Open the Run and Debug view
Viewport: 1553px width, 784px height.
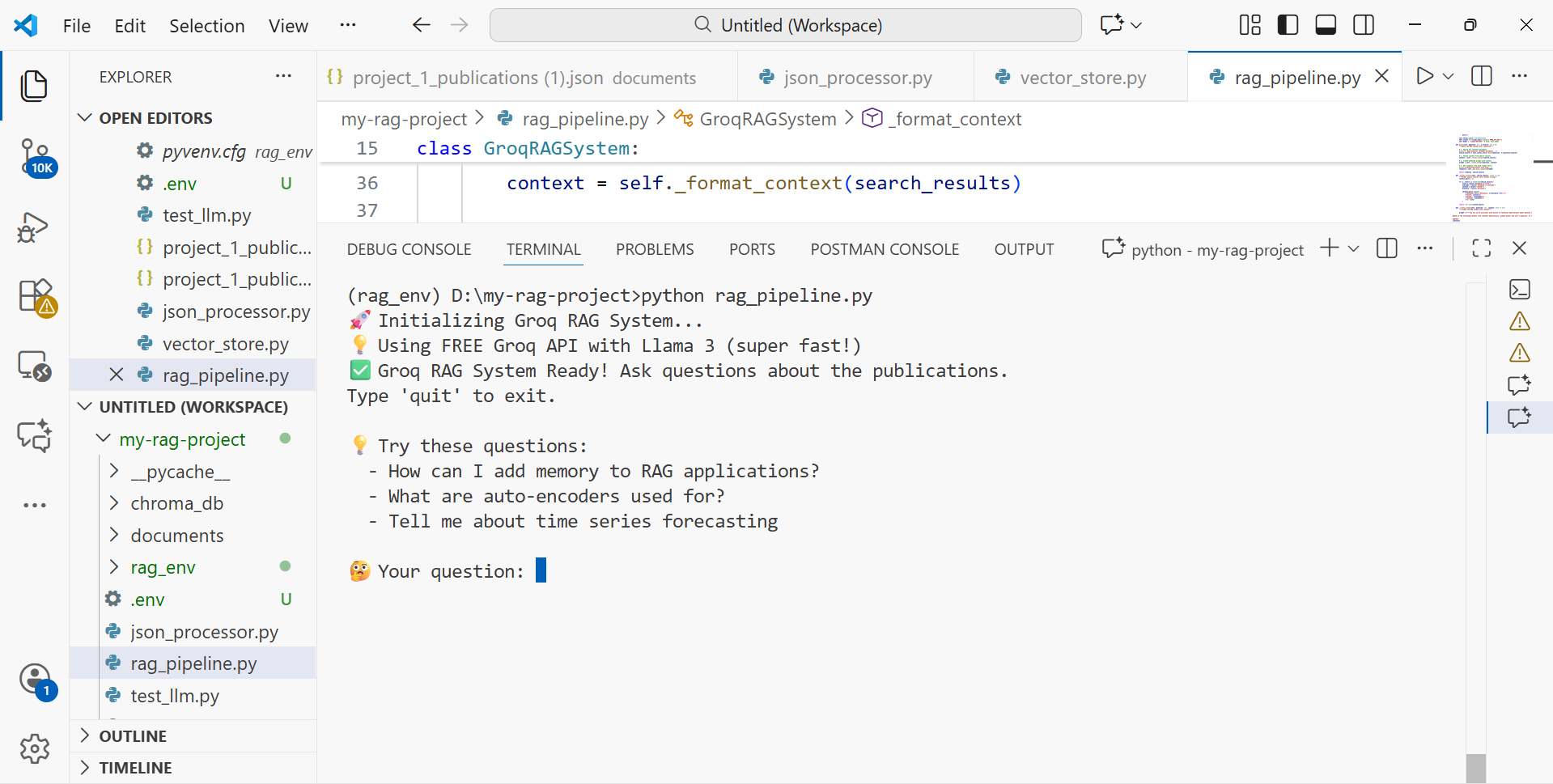[x=34, y=227]
